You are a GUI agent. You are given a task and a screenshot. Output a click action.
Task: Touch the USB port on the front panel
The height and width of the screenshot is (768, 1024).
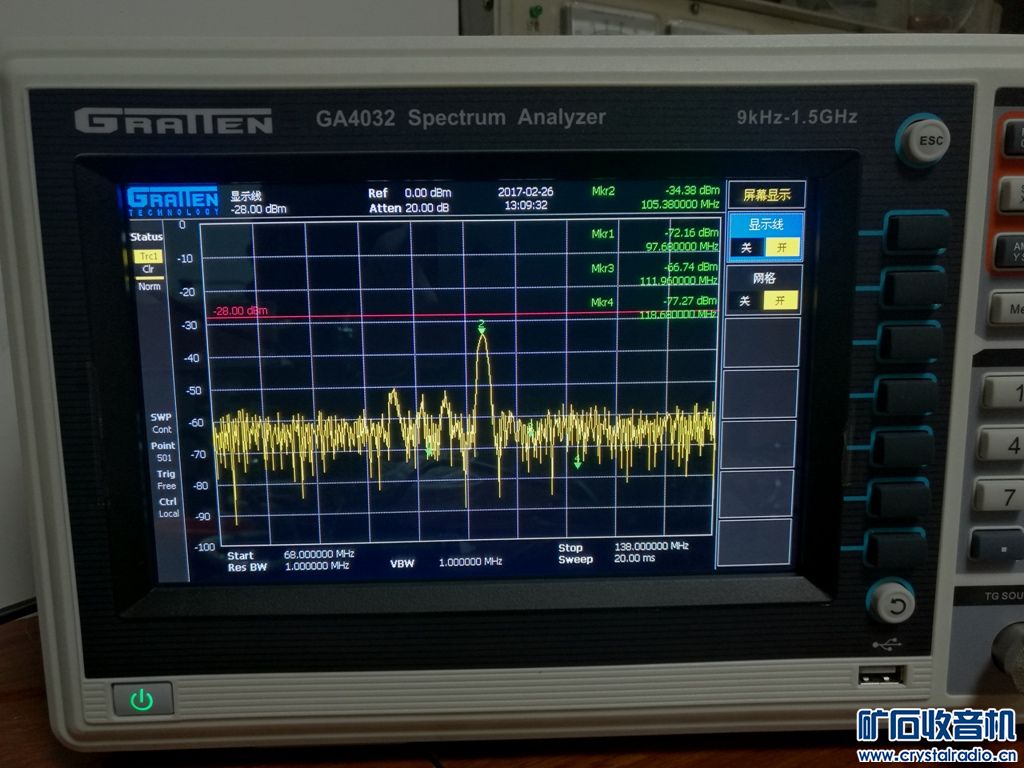click(x=881, y=676)
